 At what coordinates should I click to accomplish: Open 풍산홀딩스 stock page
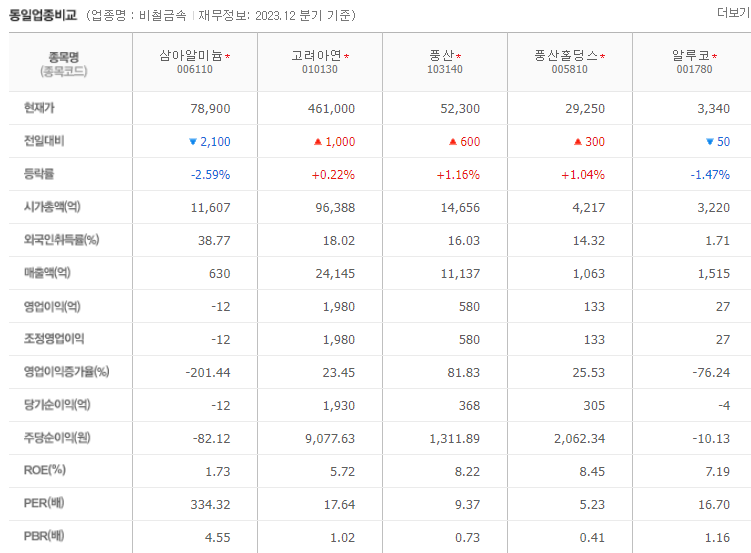(x=566, y=56)
